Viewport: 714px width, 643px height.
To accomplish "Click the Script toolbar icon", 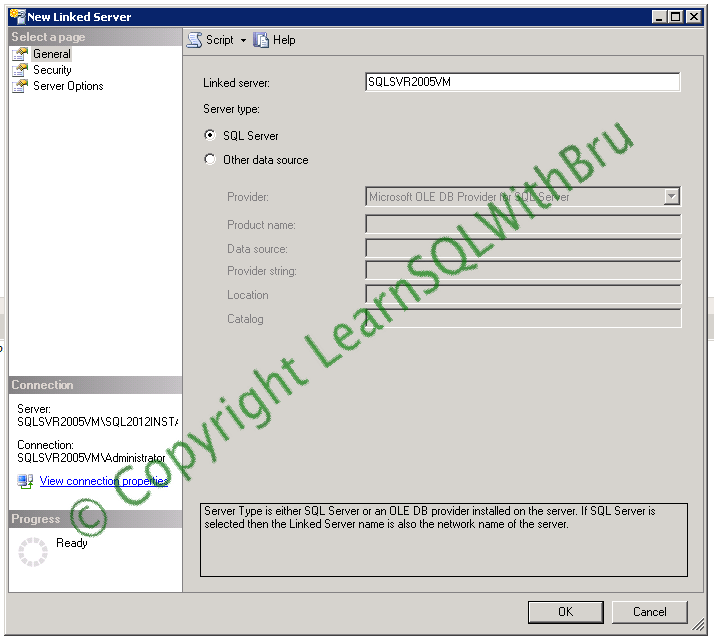I will tap(194, 40).
